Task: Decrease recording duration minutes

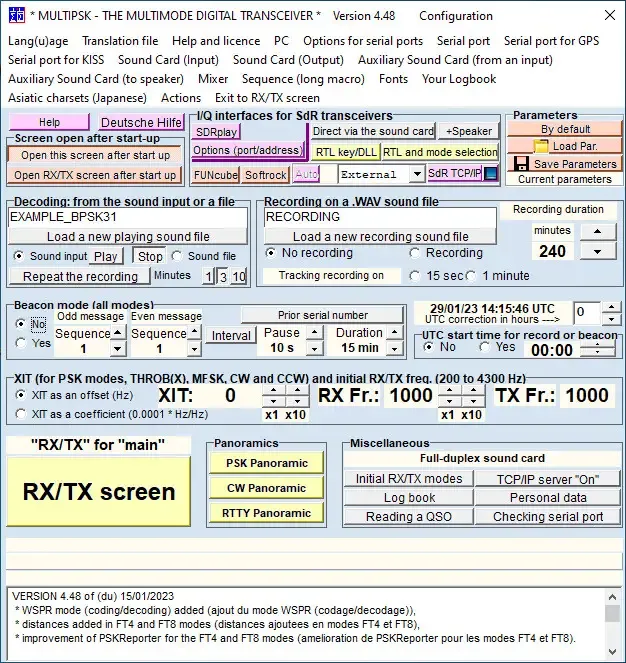Action: coord(597,252)
